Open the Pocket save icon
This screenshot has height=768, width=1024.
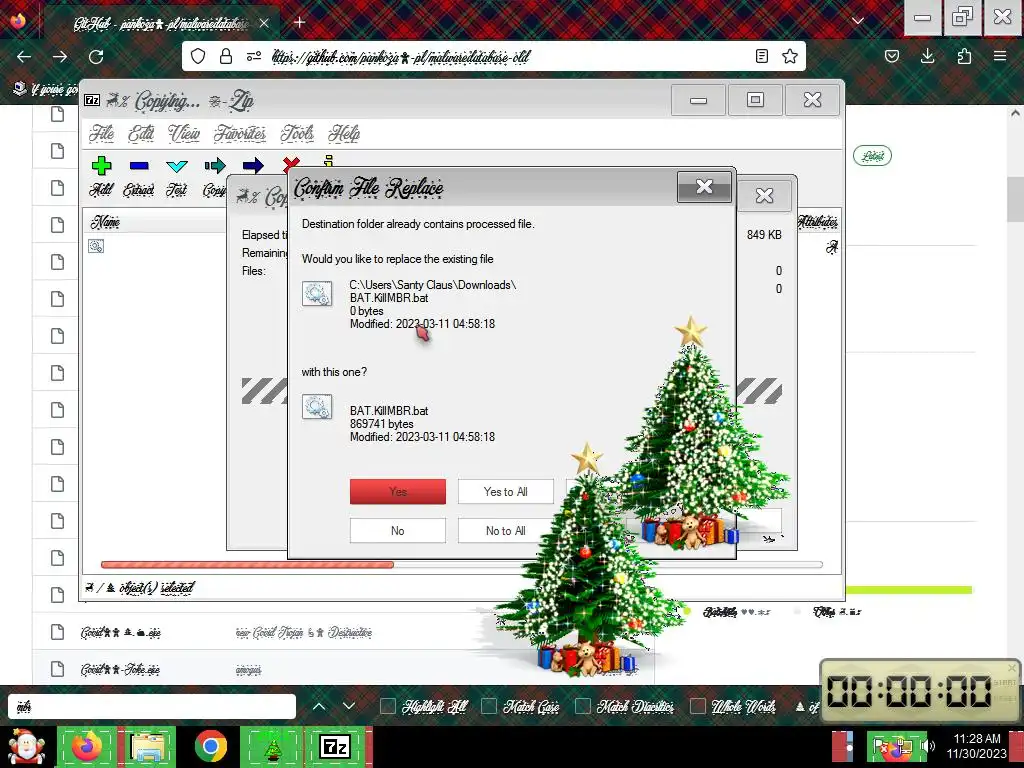[892, 56]
